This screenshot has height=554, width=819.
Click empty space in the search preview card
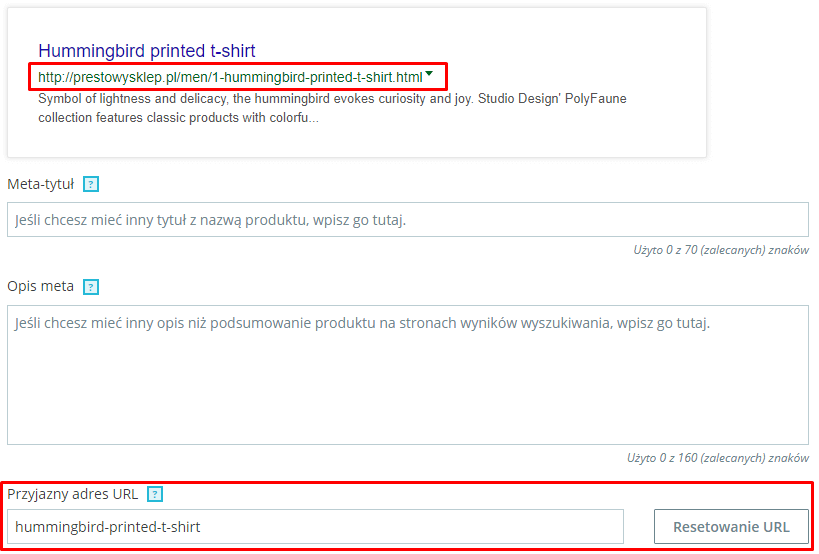(x=522, y=138)
